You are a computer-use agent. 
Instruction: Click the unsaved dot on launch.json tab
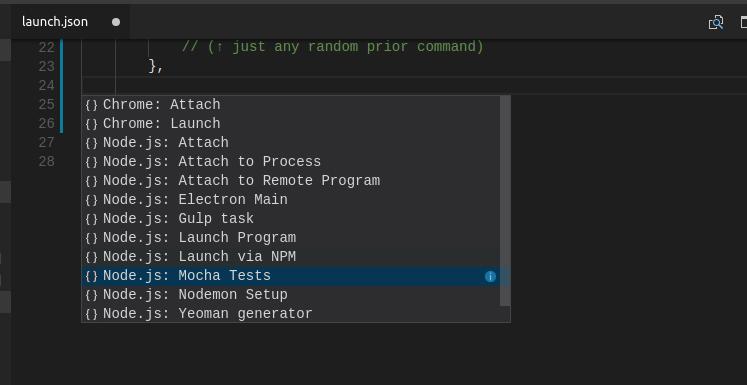(x=116, y=22)
